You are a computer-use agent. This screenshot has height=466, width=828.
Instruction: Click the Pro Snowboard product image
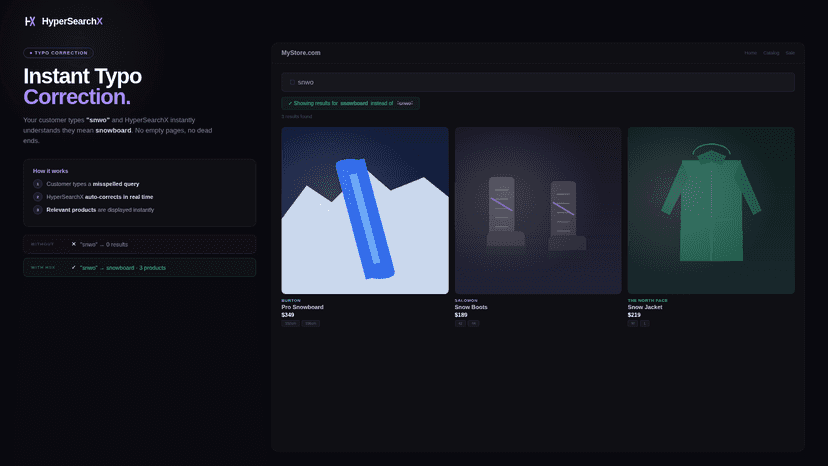[365, 210]
